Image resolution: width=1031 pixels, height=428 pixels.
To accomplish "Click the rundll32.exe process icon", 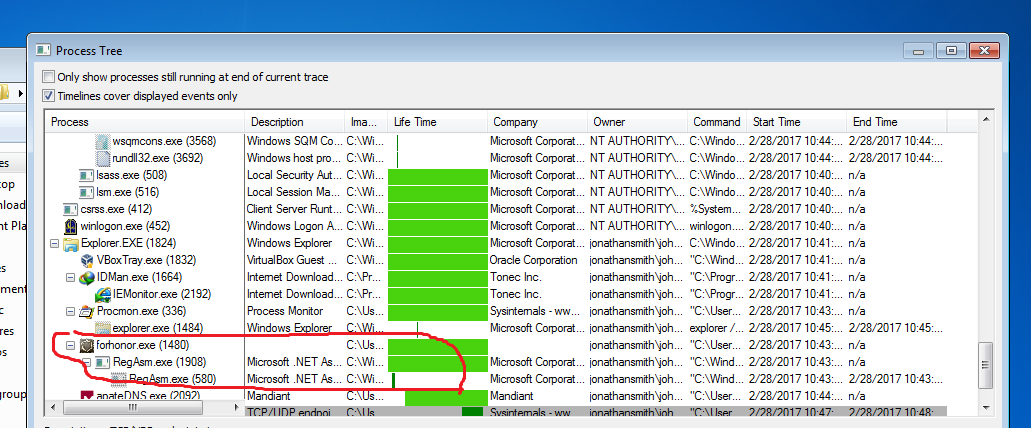I will point(102,158).
